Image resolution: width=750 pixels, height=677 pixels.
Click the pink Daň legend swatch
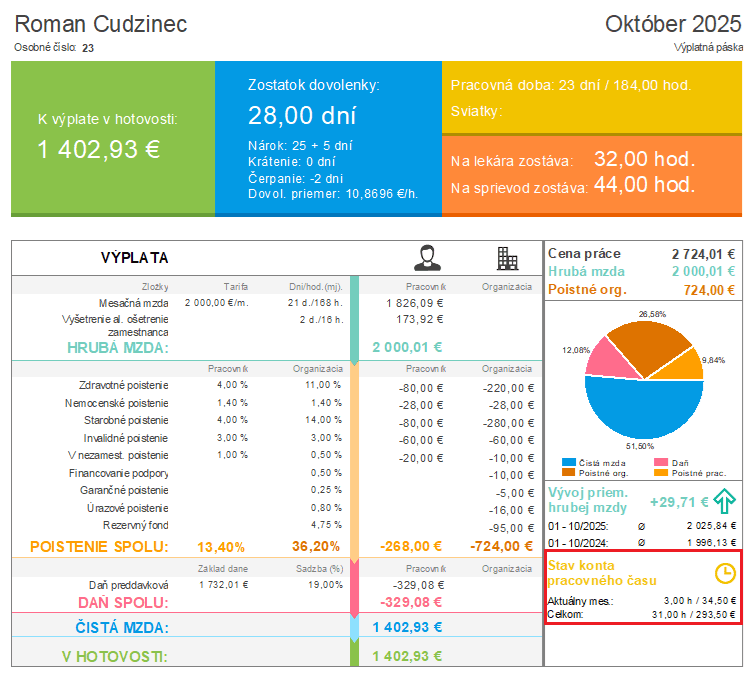click(660, 463)
